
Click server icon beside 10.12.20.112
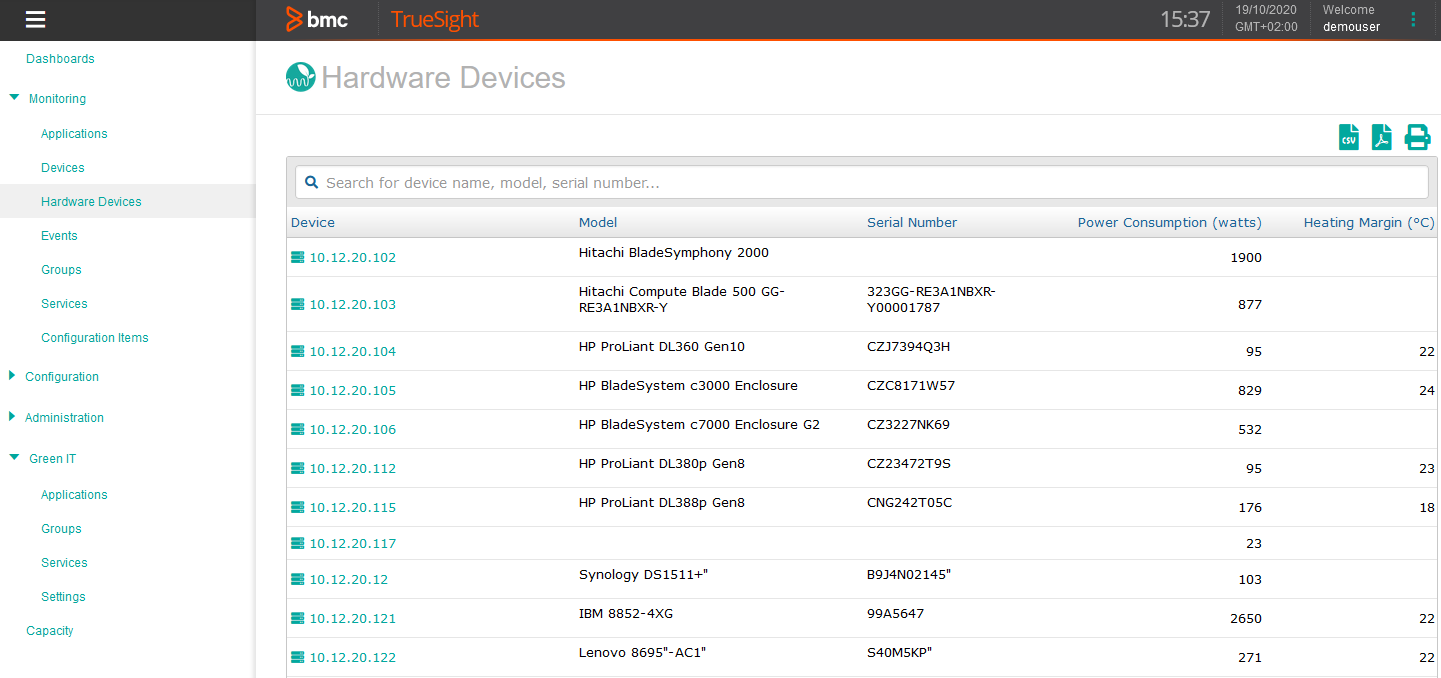(x=297, y=468)
